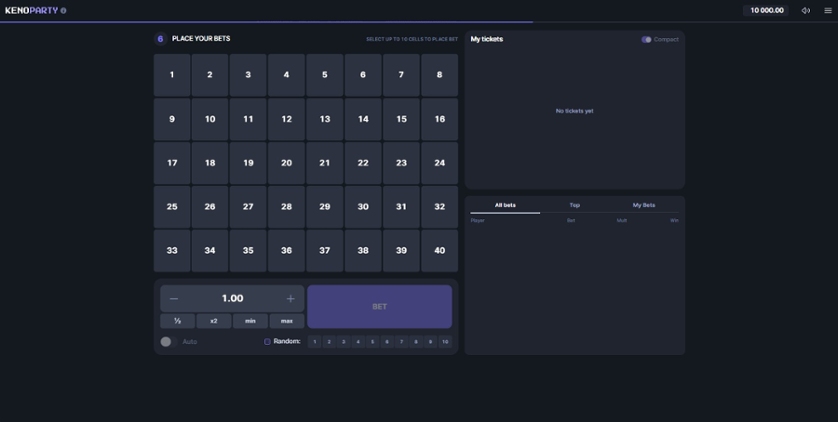Viewport: 838px width, 422px height.
Task: Double the bet with x2 button
Action: 214,321
